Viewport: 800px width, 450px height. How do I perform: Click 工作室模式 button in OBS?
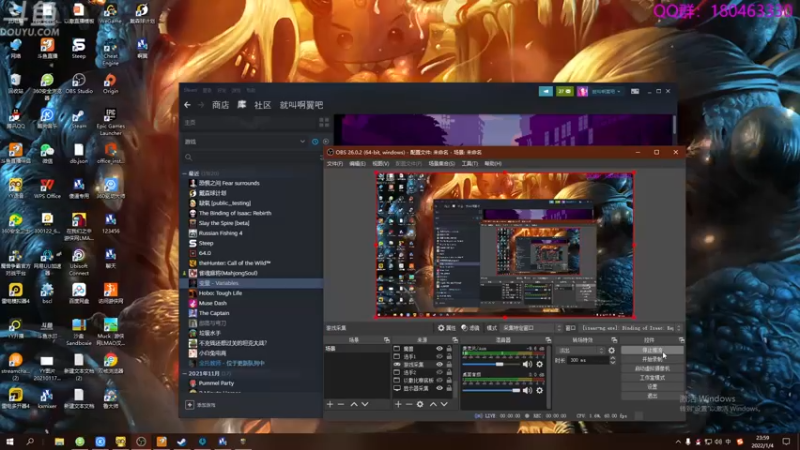click(x=652, y=378)
